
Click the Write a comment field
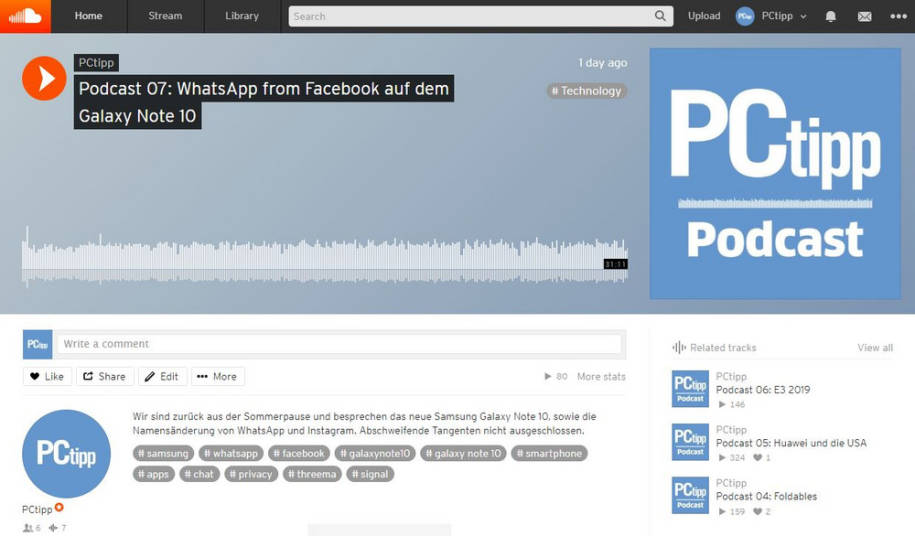point(339,344)
